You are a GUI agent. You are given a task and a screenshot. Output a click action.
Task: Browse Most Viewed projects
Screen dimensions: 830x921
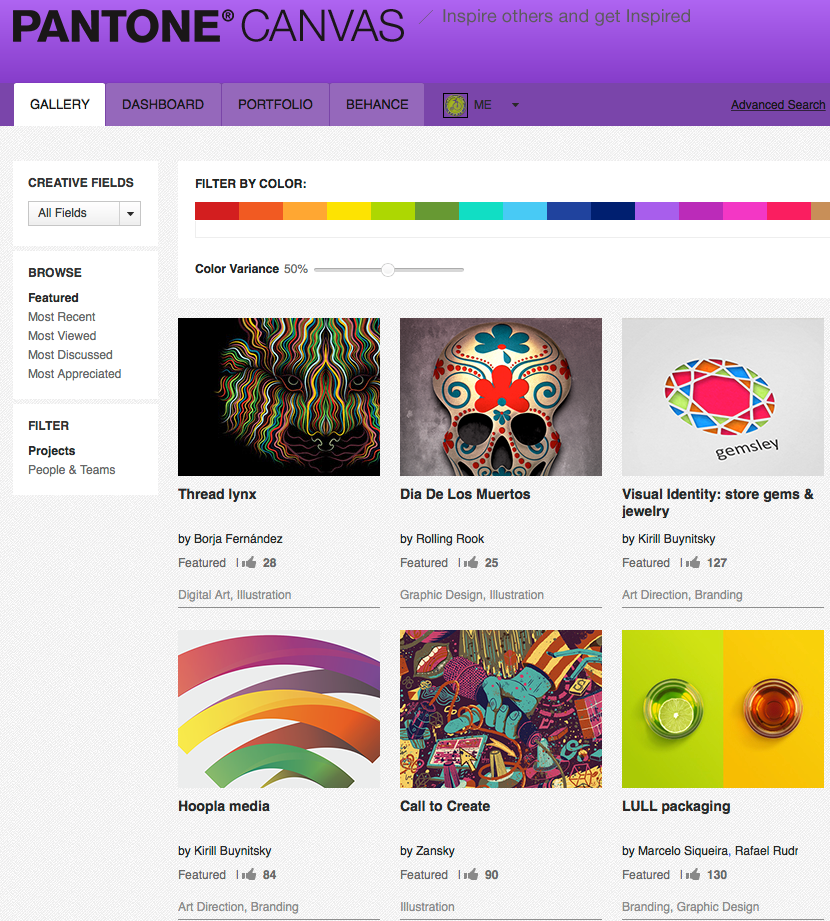62,335
